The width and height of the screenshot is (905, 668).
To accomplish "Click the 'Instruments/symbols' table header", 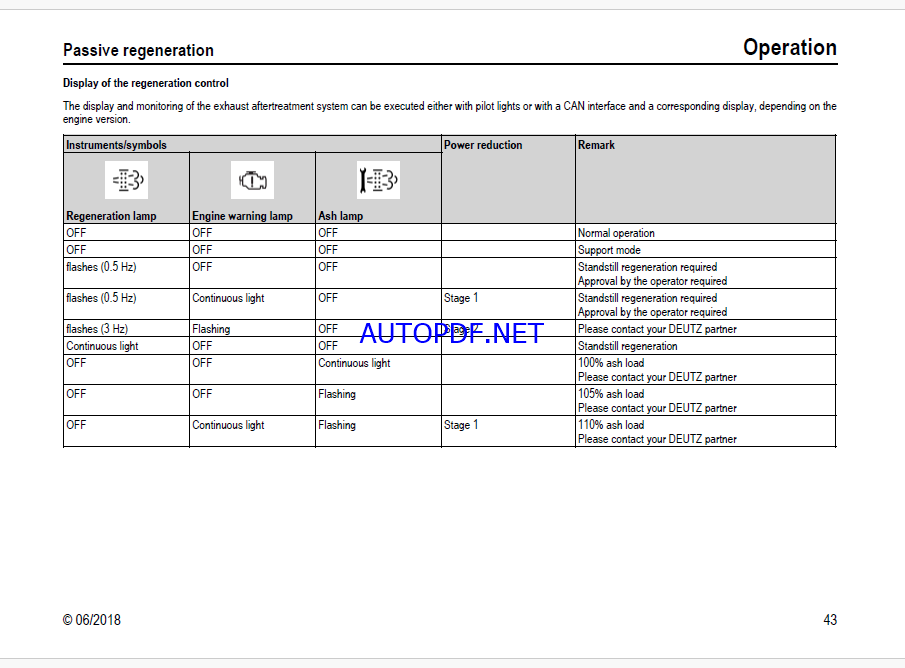I will [x=116, y=145].
